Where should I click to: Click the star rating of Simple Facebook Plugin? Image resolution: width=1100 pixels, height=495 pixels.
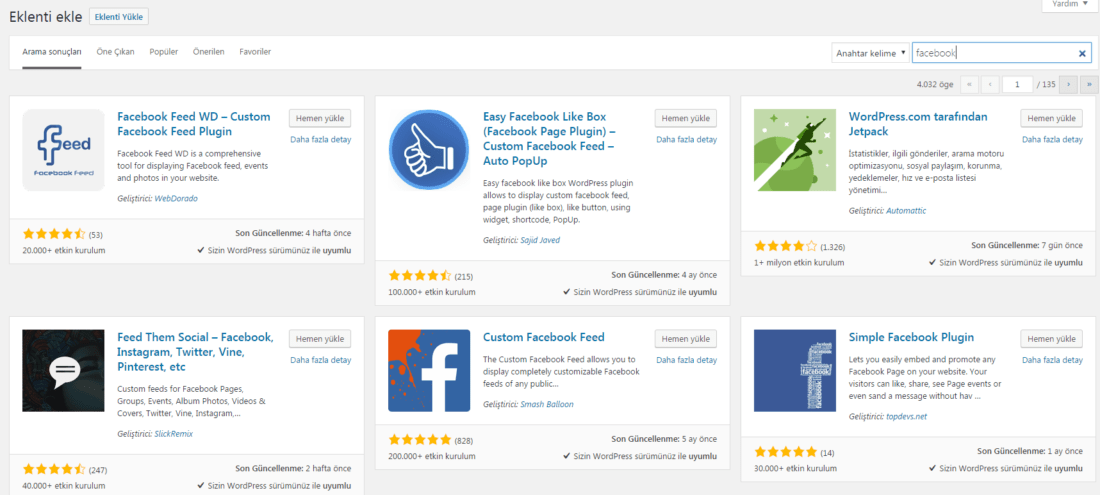[786, 452]
